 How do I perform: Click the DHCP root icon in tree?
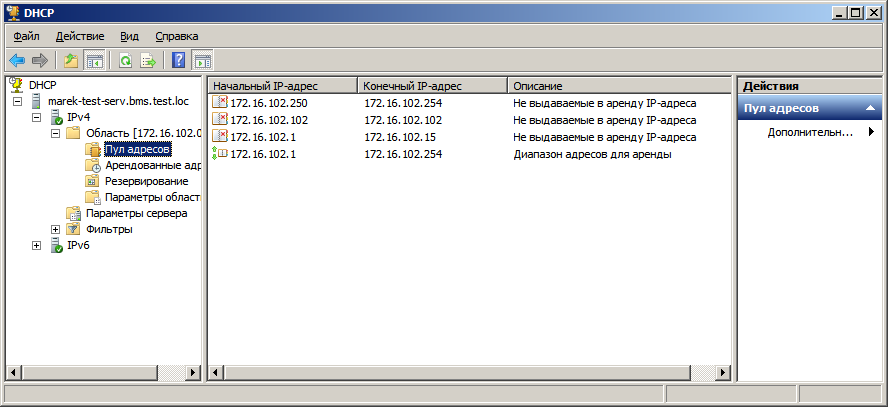[16, 84]
